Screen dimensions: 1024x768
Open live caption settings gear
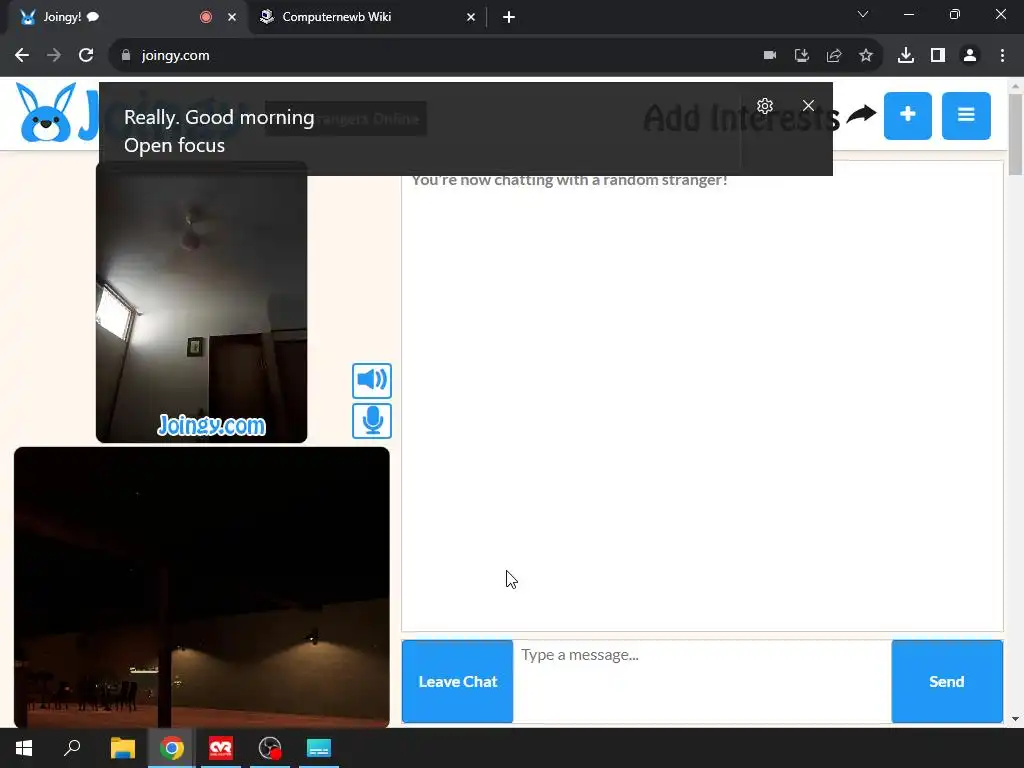765,106
